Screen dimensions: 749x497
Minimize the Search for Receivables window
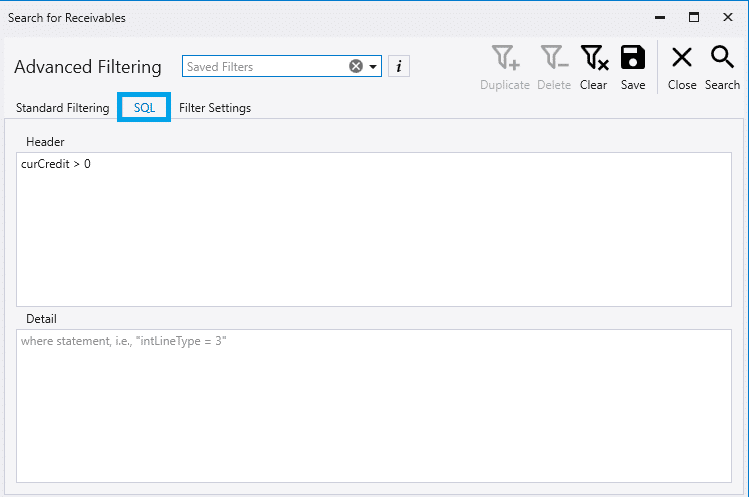658,18
